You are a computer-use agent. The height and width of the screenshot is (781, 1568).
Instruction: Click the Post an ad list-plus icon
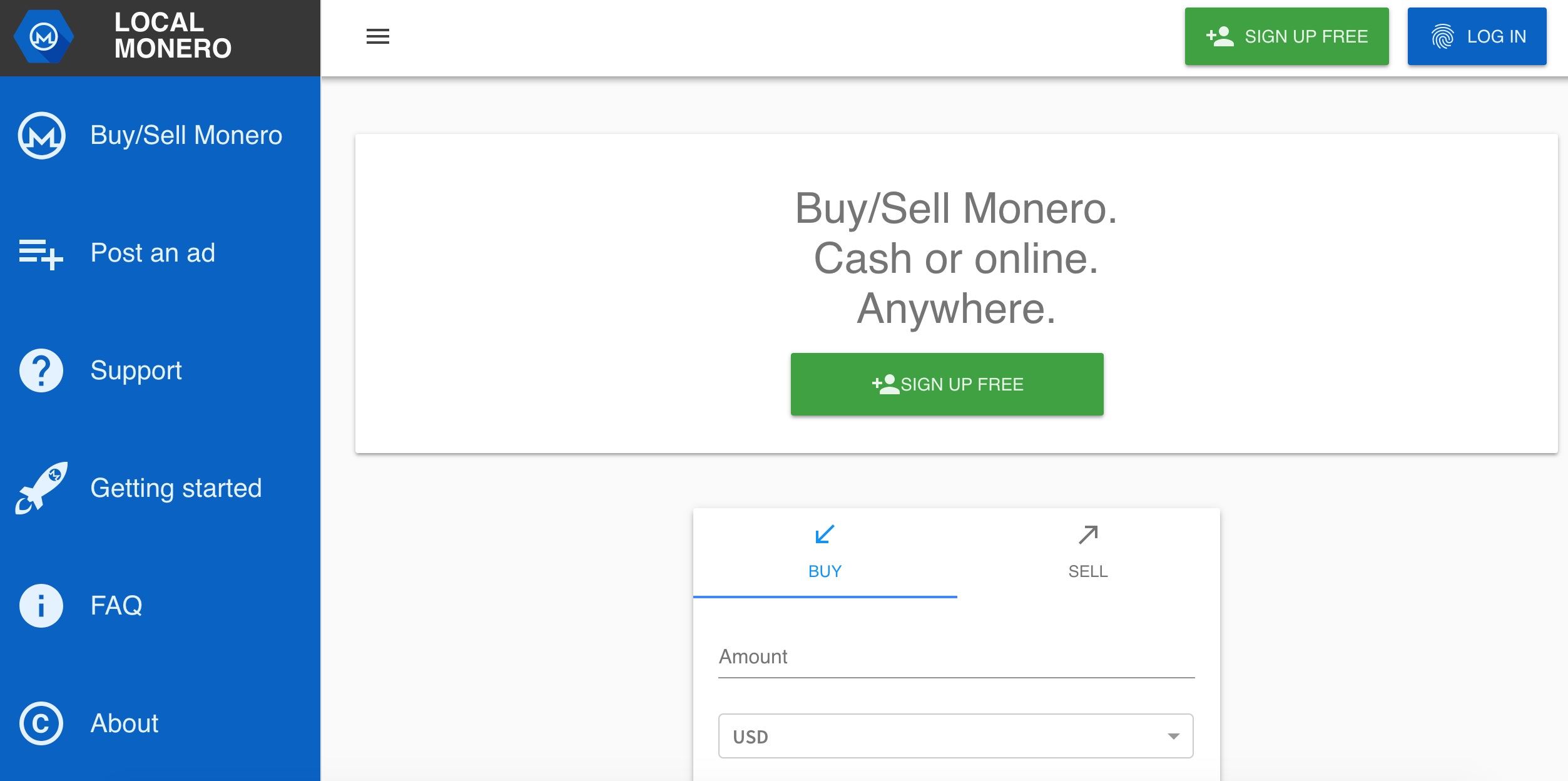tap(41, 253)
